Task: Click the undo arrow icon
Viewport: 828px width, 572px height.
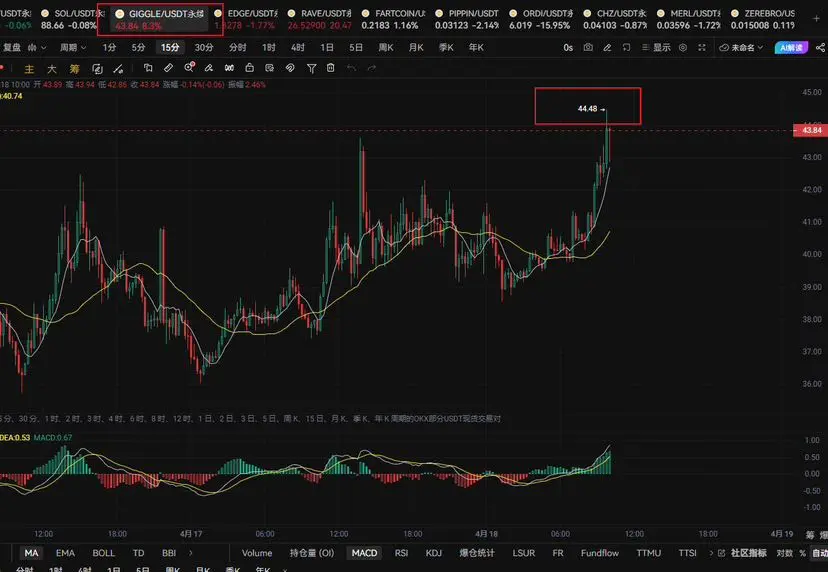Action: pyautogui.click(x=351, y=68)
